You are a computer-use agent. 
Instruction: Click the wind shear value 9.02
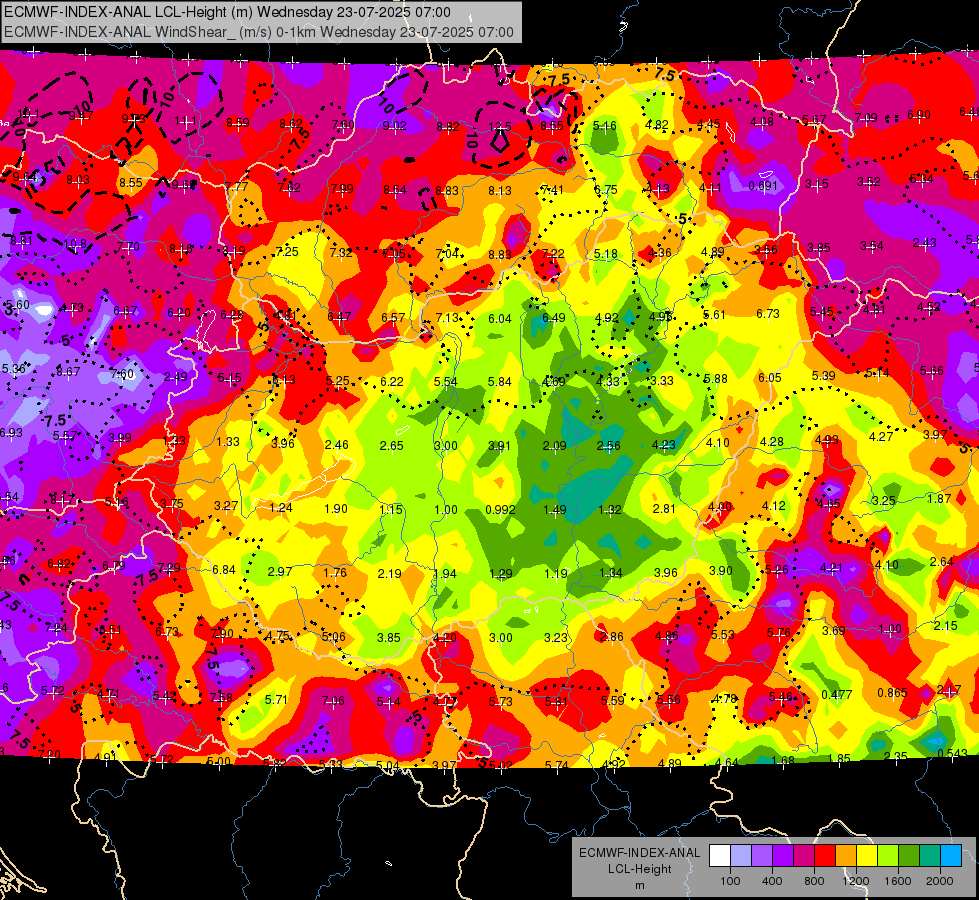pyautogui.click(x=394, y=126)
